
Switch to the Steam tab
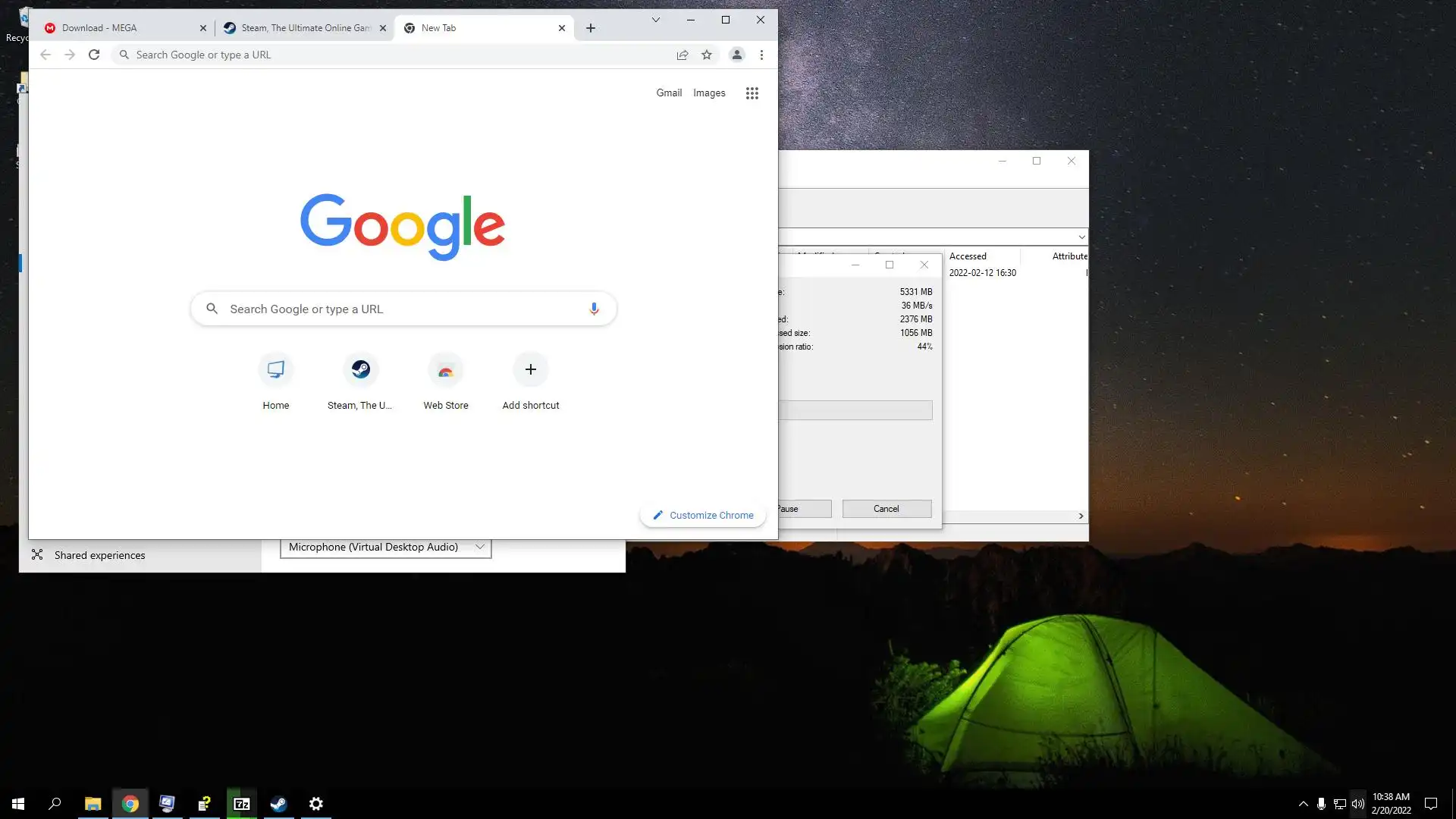tap(303, 28)
